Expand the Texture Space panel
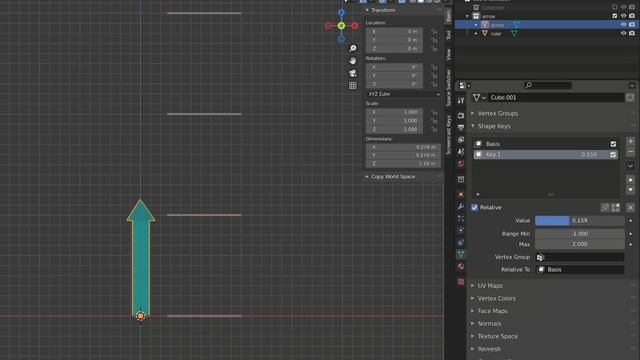This screenshot has height=360, width=640. [473, 336]
